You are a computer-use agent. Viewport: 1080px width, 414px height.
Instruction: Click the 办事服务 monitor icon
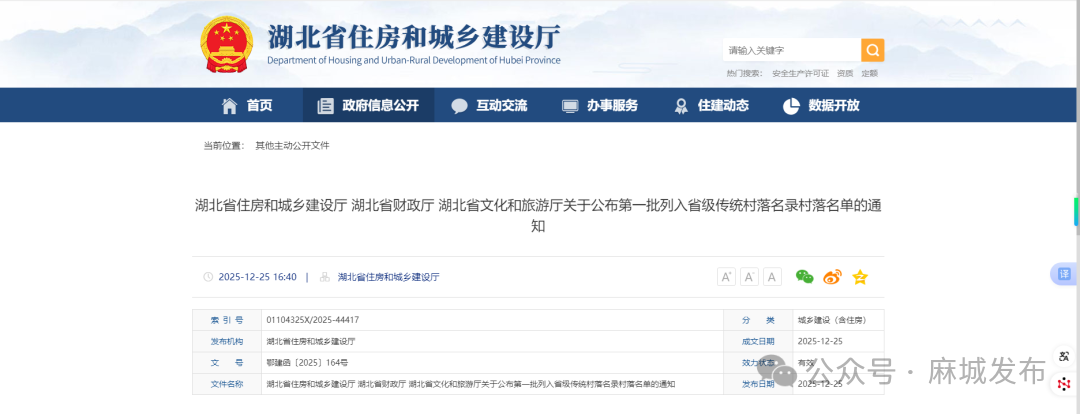click(570, 106)
